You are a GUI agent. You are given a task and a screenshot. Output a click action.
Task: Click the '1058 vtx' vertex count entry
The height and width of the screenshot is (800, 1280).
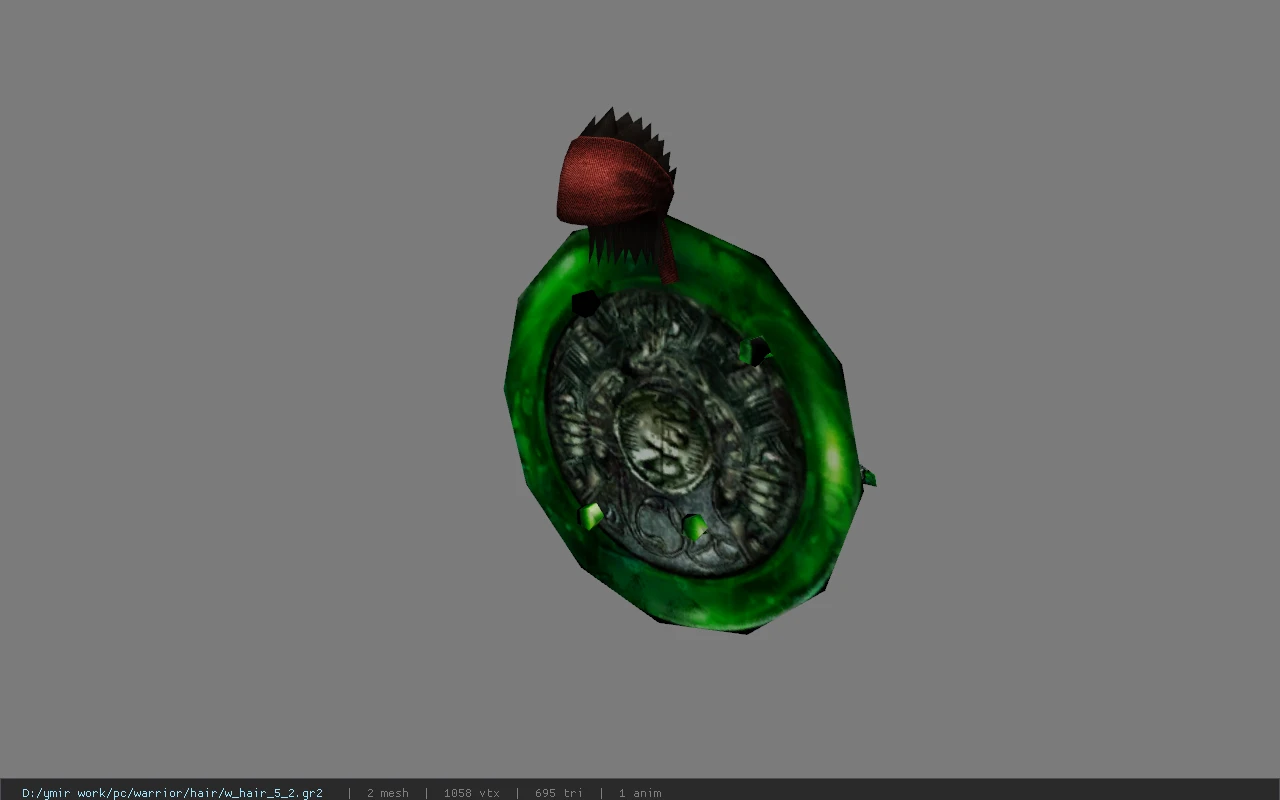tap(471, 793)
